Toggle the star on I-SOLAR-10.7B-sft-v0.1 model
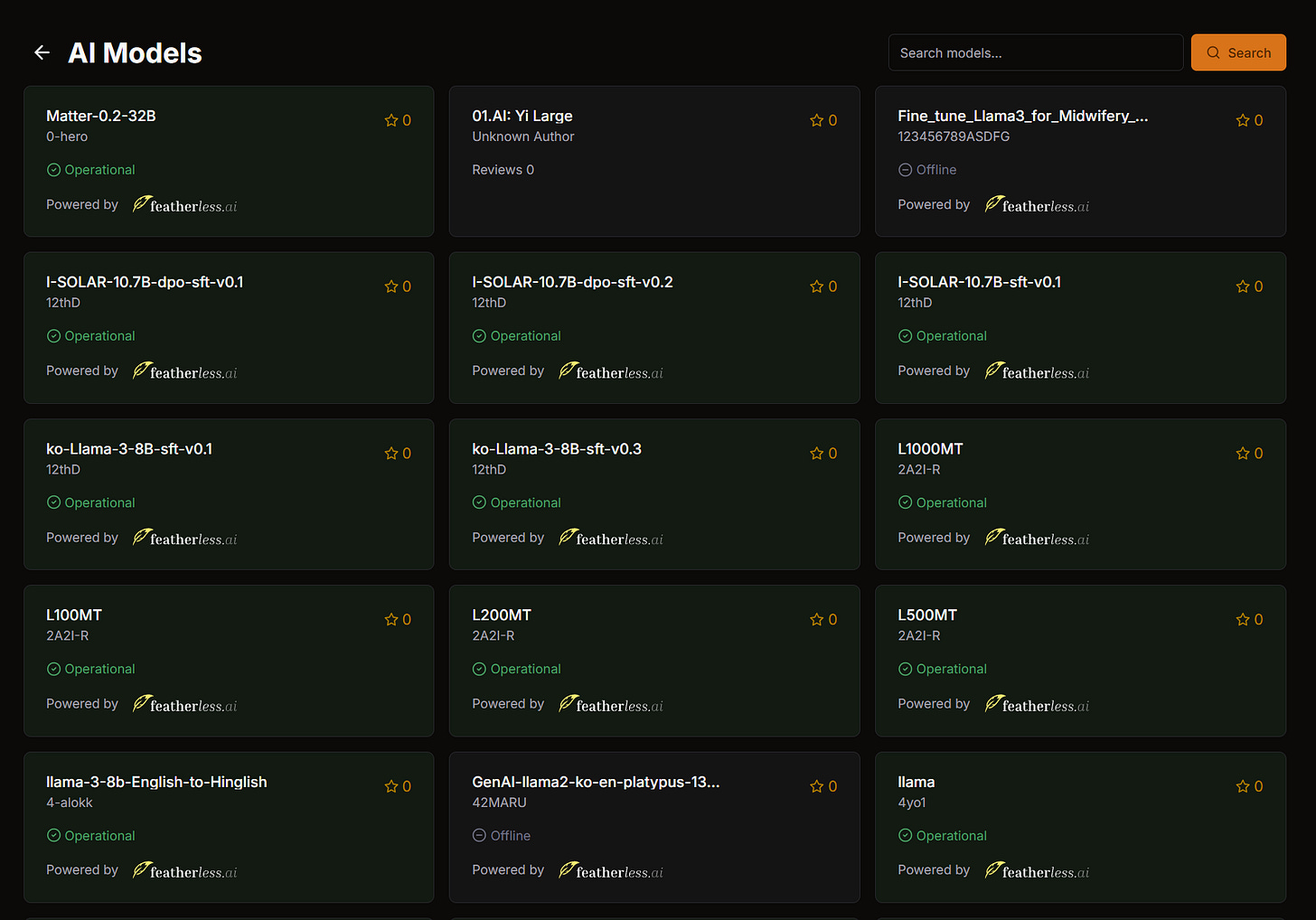This screenshot has width=1316, height=920. [x=1244, y=286]
